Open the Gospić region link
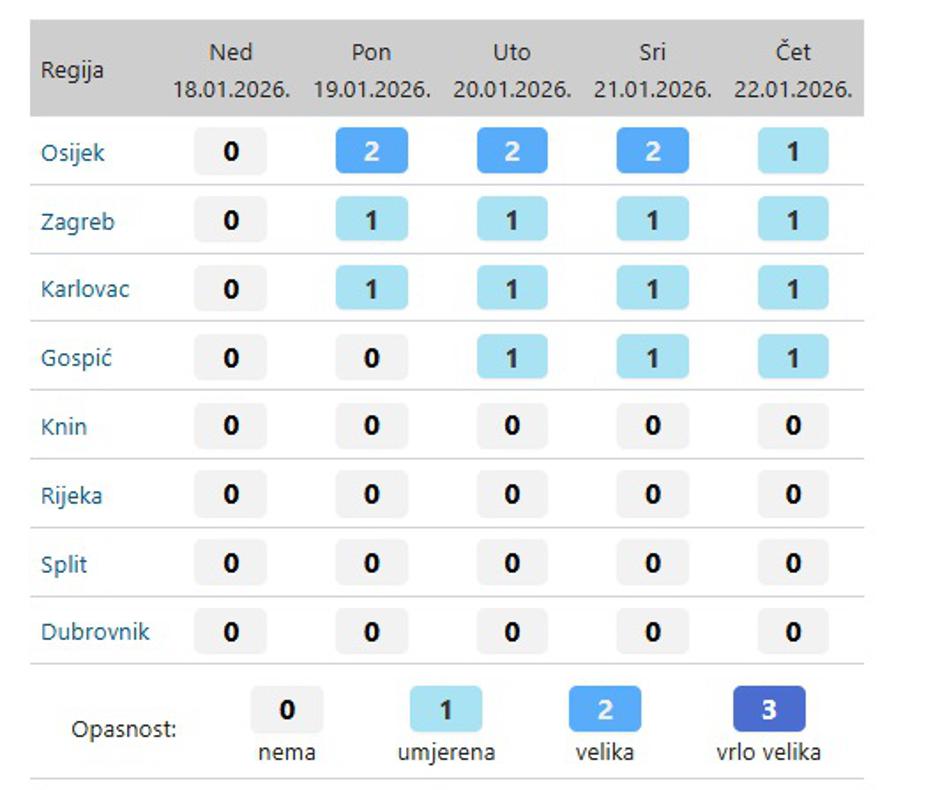 tap(76, 358)
